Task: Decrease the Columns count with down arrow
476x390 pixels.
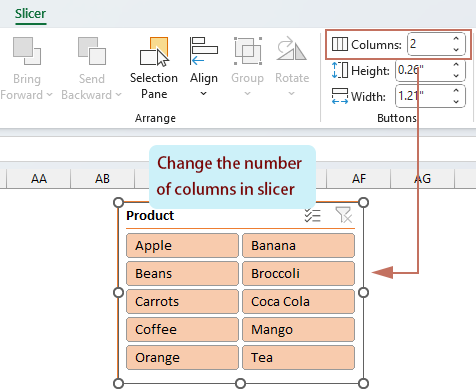Action: (456, 49)
